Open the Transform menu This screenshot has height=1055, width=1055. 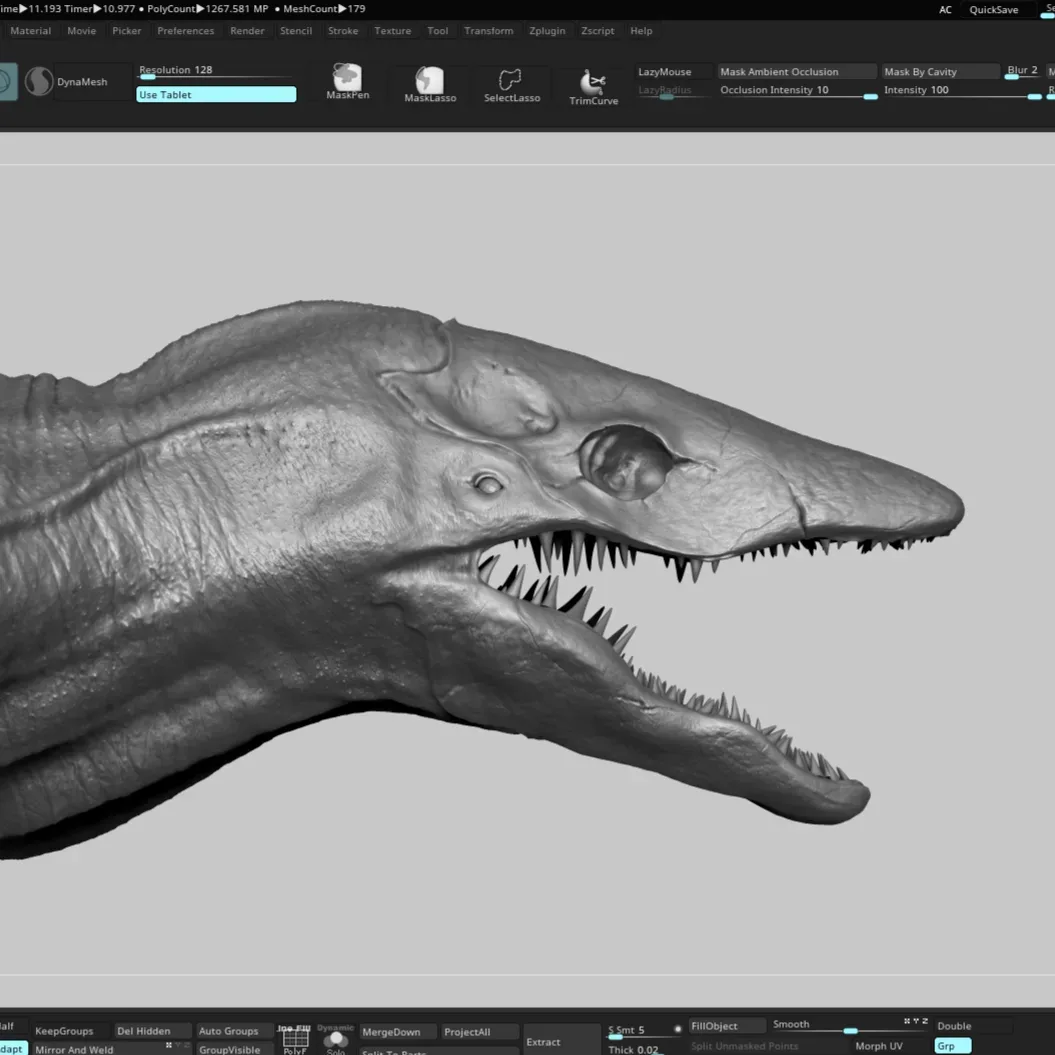point(488,31)
